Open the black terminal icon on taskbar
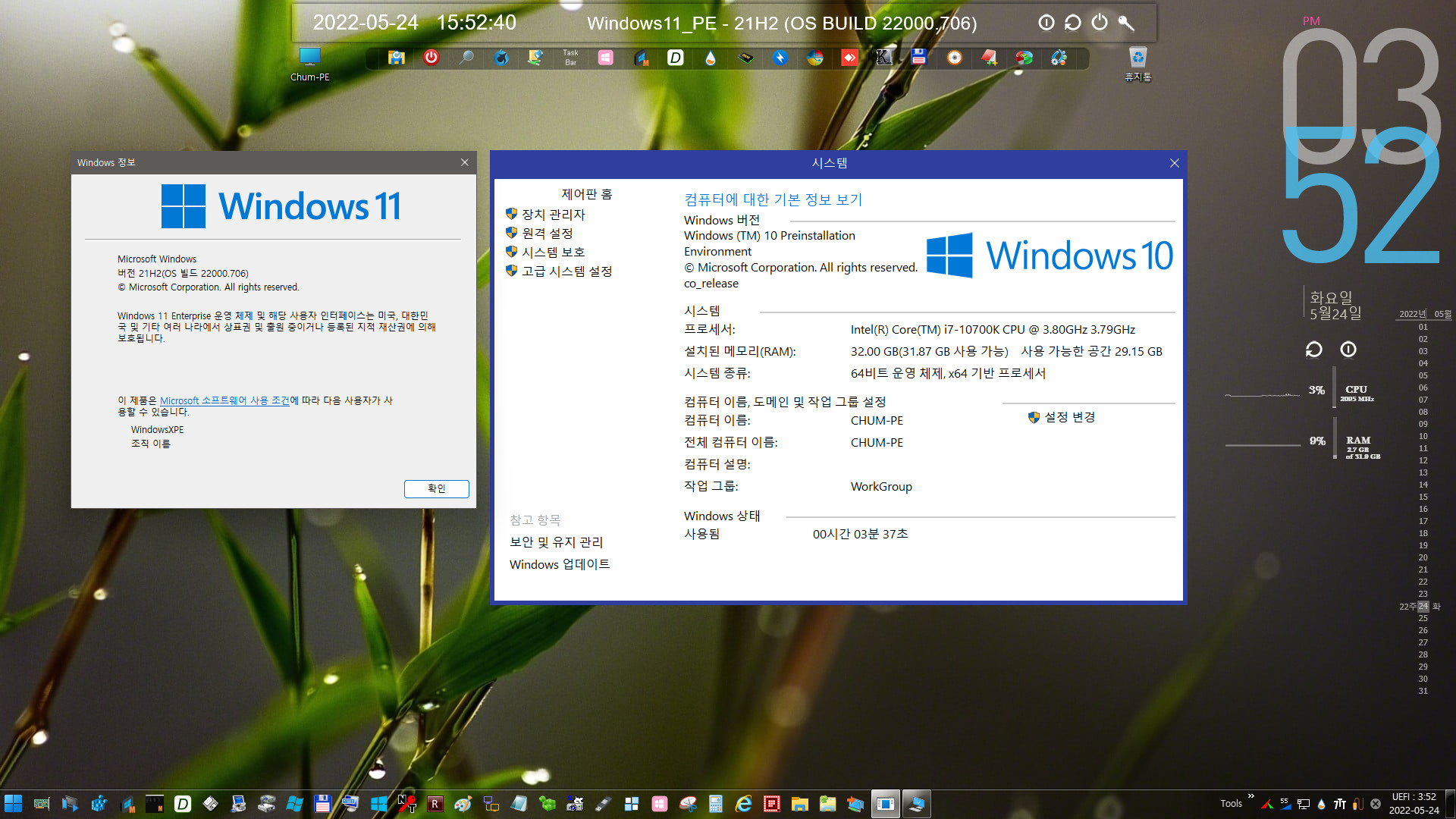This screenshot has height=819, width=1456. [x=155, y=804]
